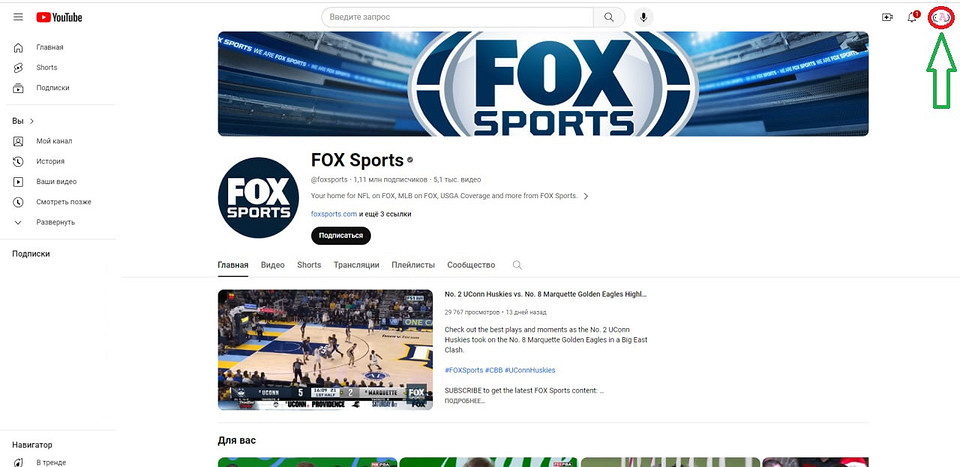The image size is (960, 467).
Task: Click the #FOXSports hashtag link
Action: (x=463, y=370)
